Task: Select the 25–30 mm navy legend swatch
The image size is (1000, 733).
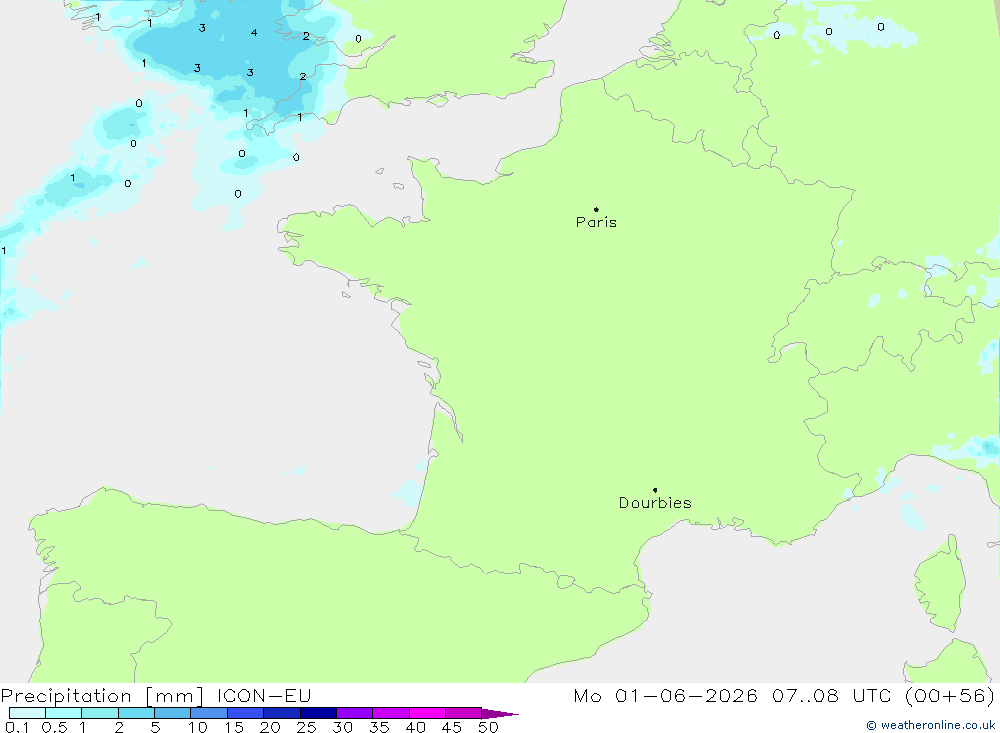Action: click(318, 713)
